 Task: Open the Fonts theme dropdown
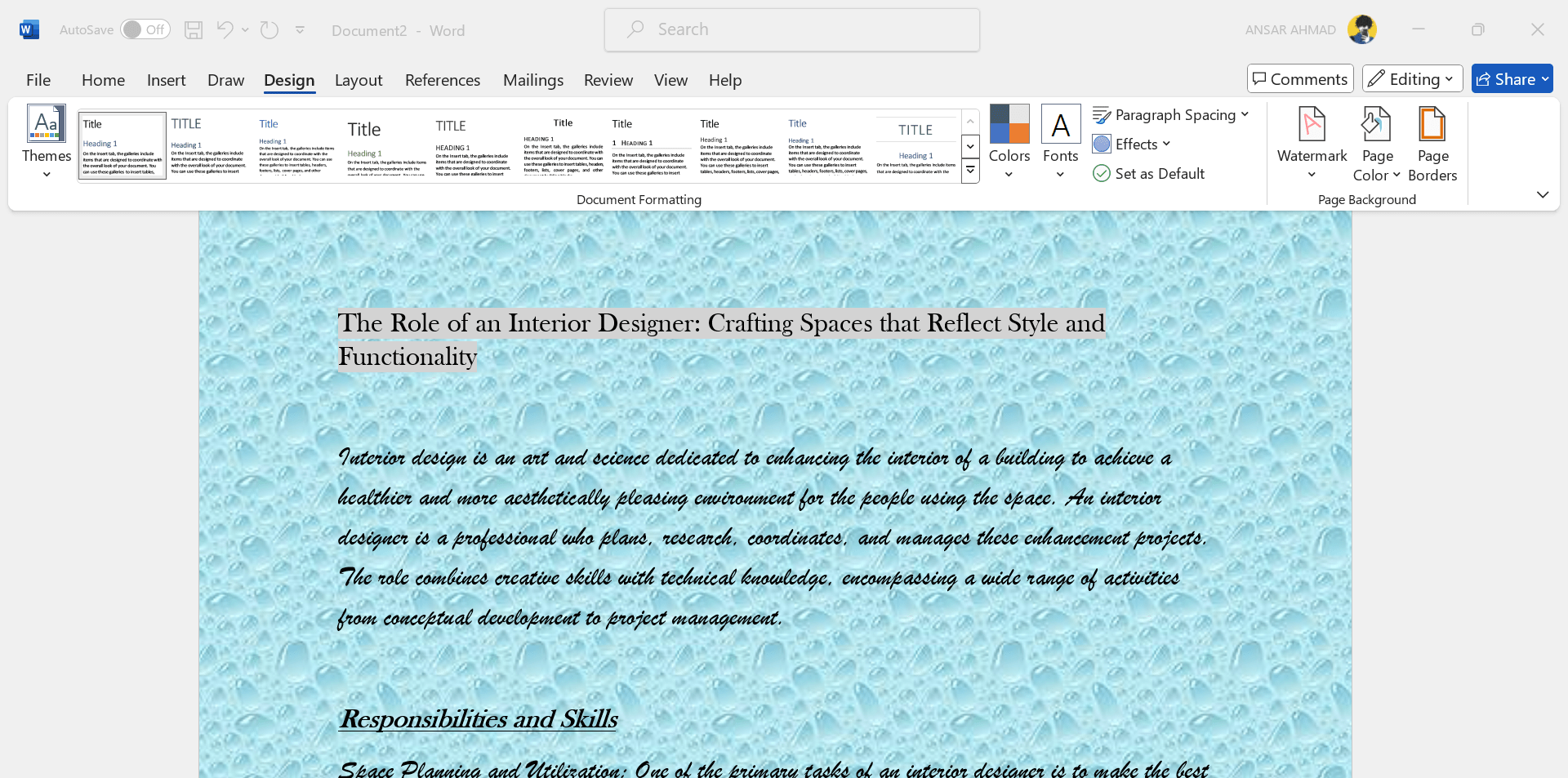click(x=1061, y=143)
